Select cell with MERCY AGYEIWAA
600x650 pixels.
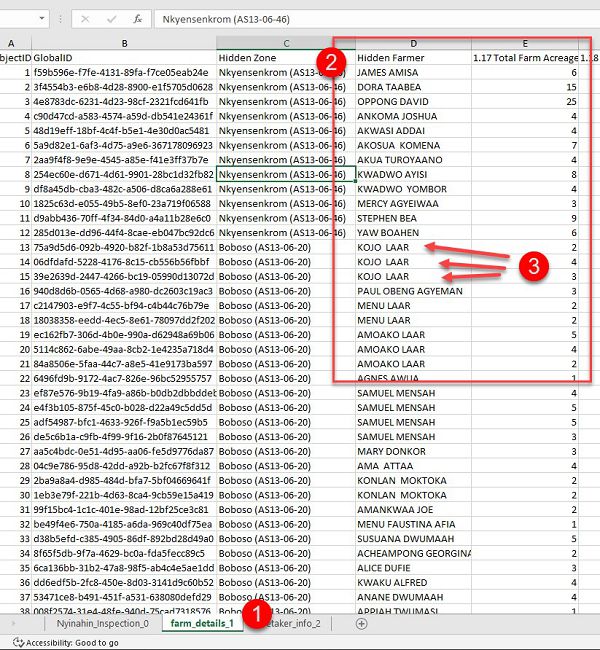click(x=413, y=204)
